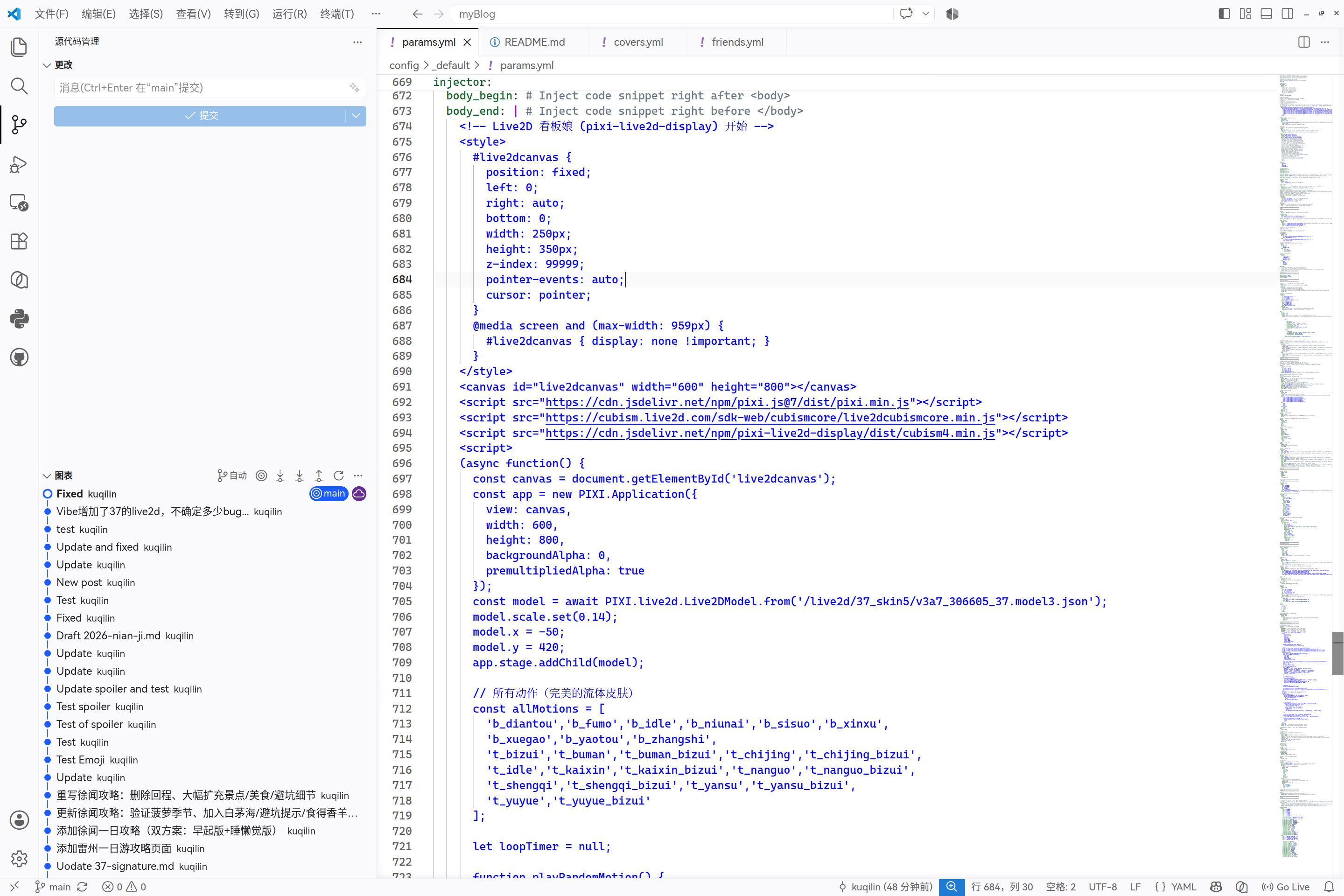1344x896 pixels.
Task: Click the go-to-current-history-item target icon
Action: [261, 476]
